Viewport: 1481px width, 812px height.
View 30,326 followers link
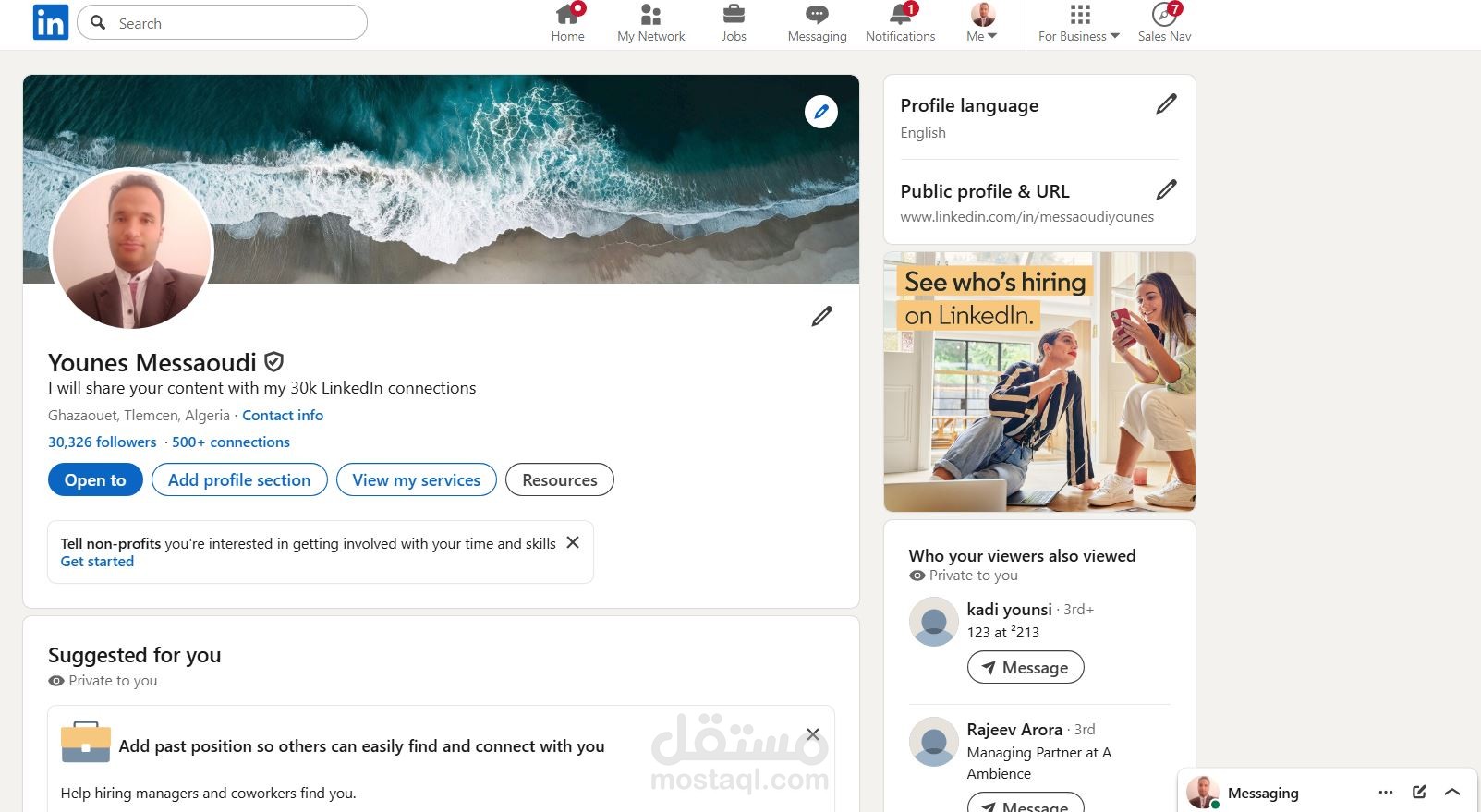tap(103, 442)
